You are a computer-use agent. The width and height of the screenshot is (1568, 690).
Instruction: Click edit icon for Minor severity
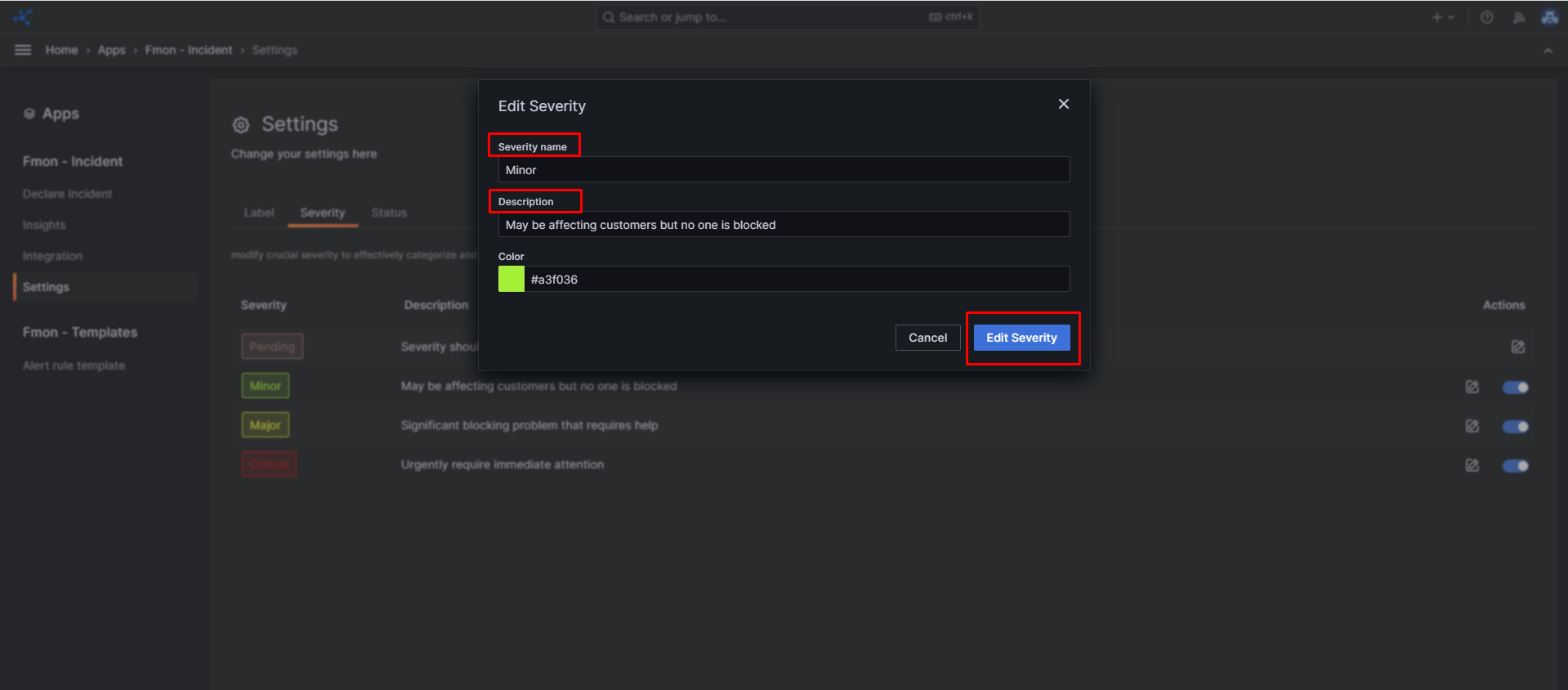(x=1472, y=387)
